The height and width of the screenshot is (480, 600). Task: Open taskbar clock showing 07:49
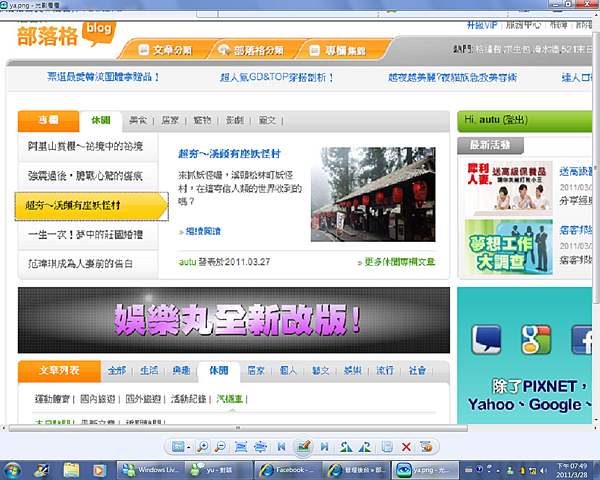pyautogui.click(x=572, y=470)
